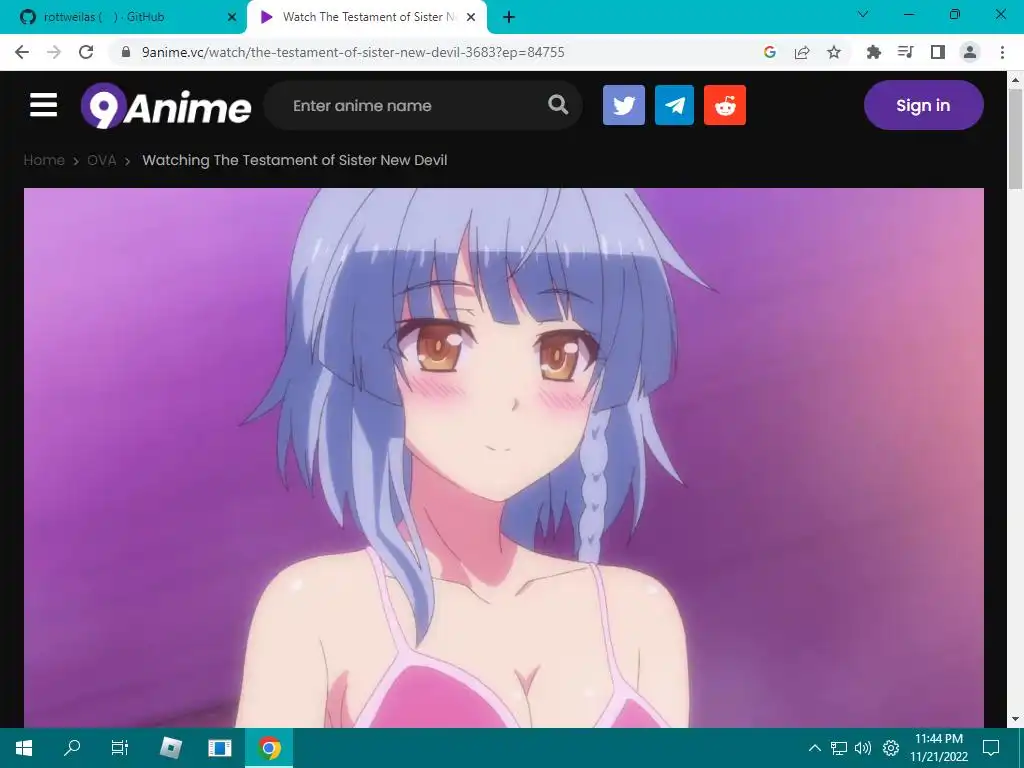1024x768 pixels.
Task: Open Windows taskbar search
Action: (x=72, y=748)
